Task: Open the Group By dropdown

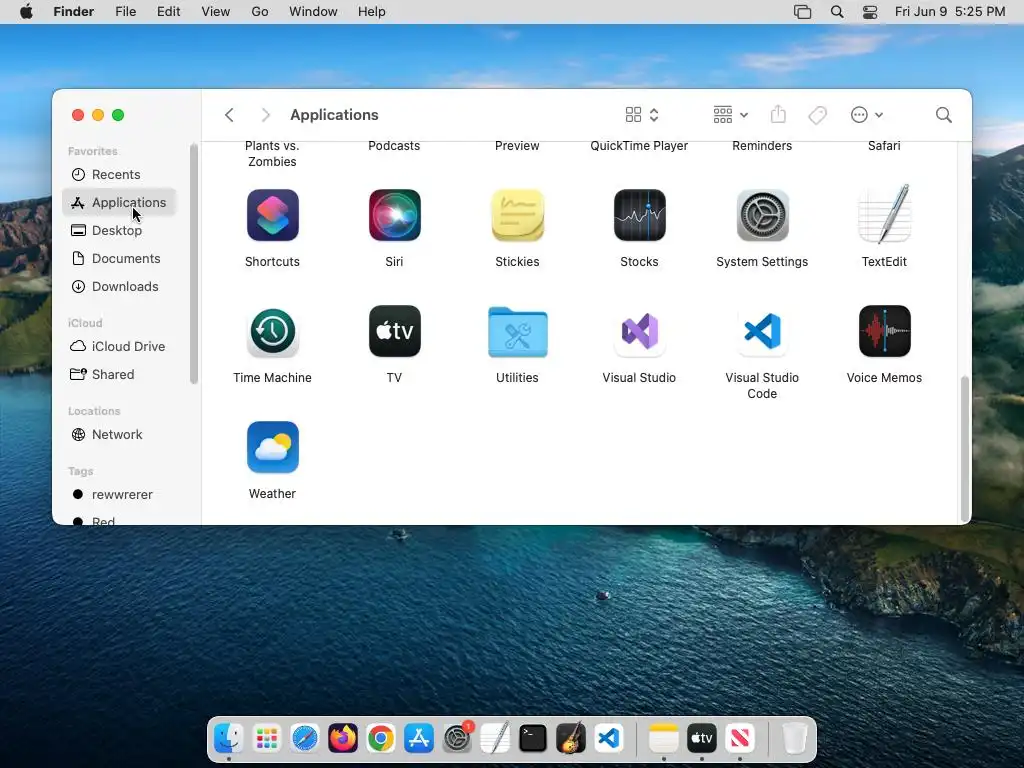Action: pyautogui.click(x=730, y=115)
